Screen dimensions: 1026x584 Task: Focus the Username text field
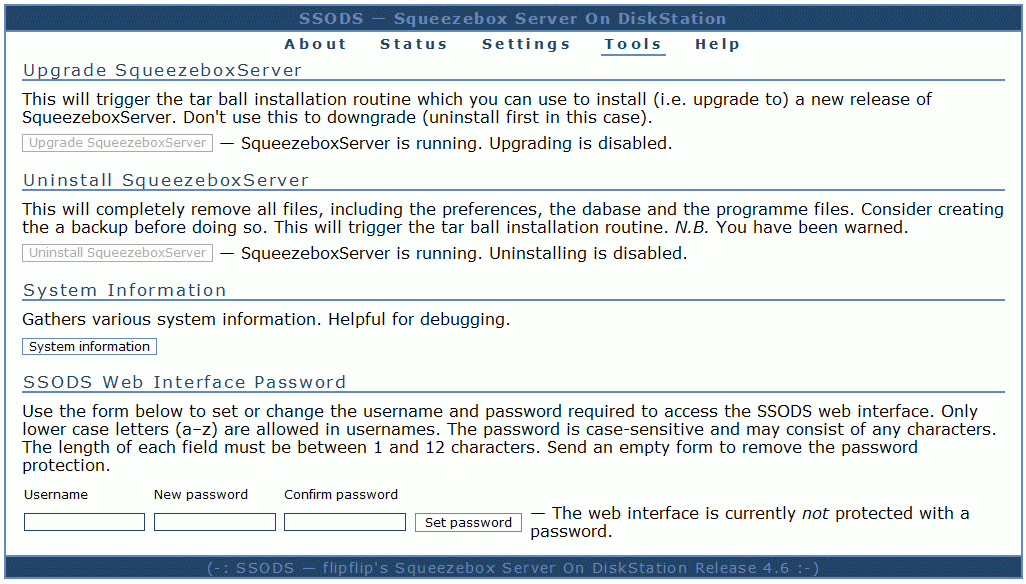pyautogui.click(x=85, y=522)
